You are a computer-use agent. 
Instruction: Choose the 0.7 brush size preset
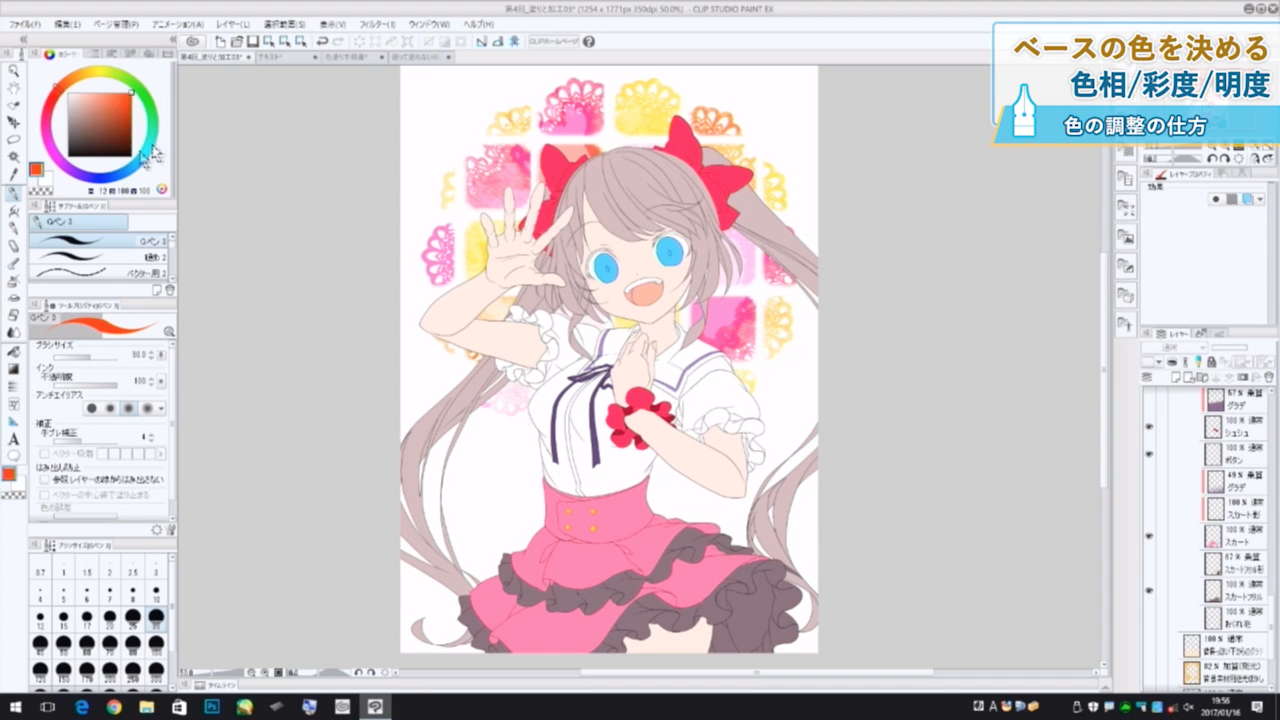coord(41,569)
